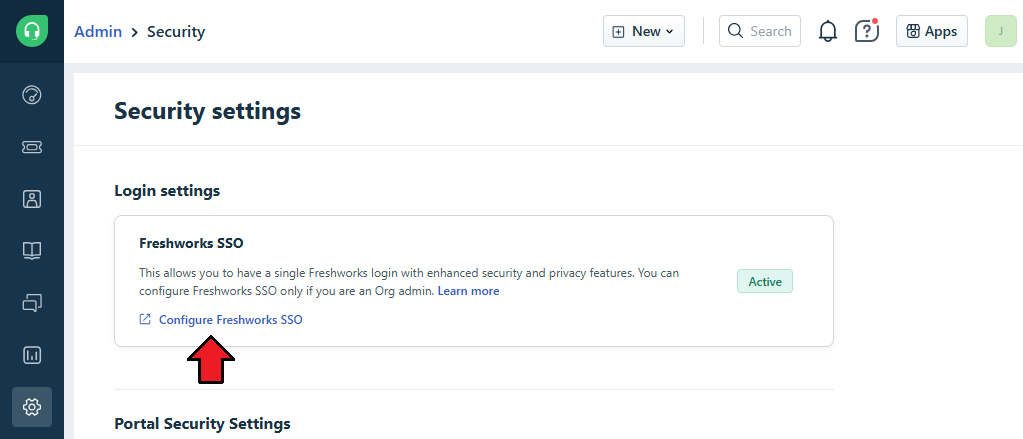
Task: Click the Configure Freshworks SSO link
Action: tap(230, 320)
